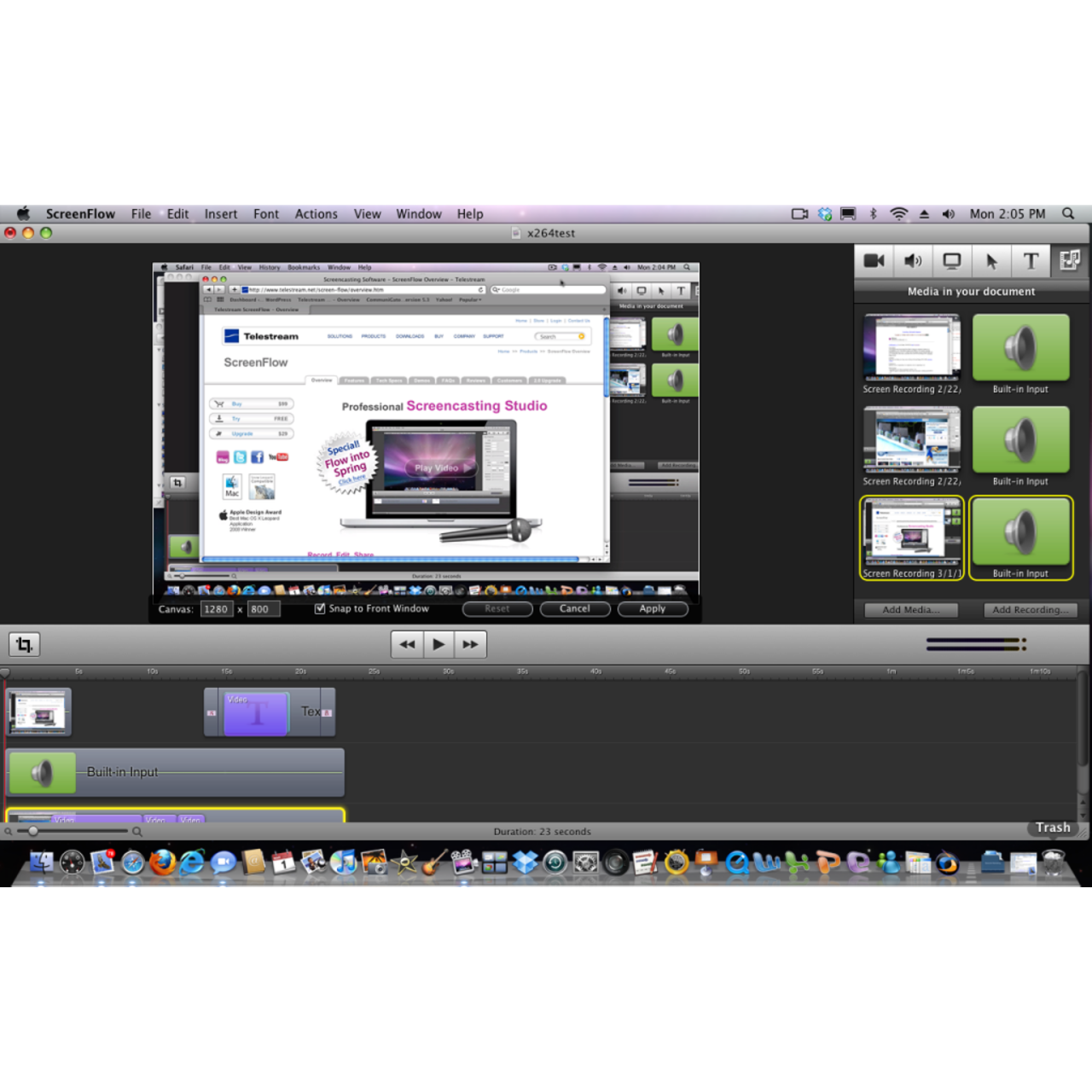The image size is (1092, 1092).
Task: Click the Add Media button
Action: pyautogui.click(x=910, y=610)
